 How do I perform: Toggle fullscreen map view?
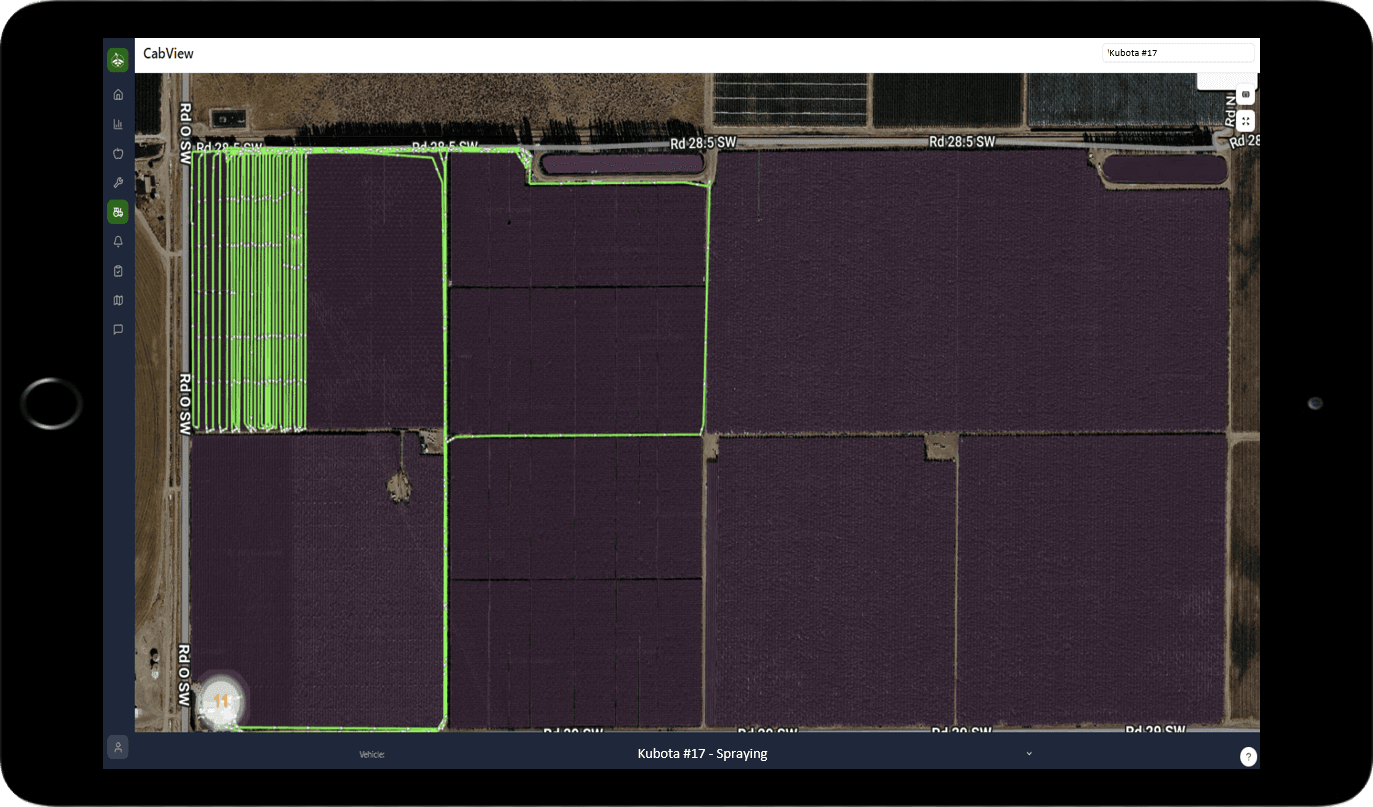(x=1245, y=121)
